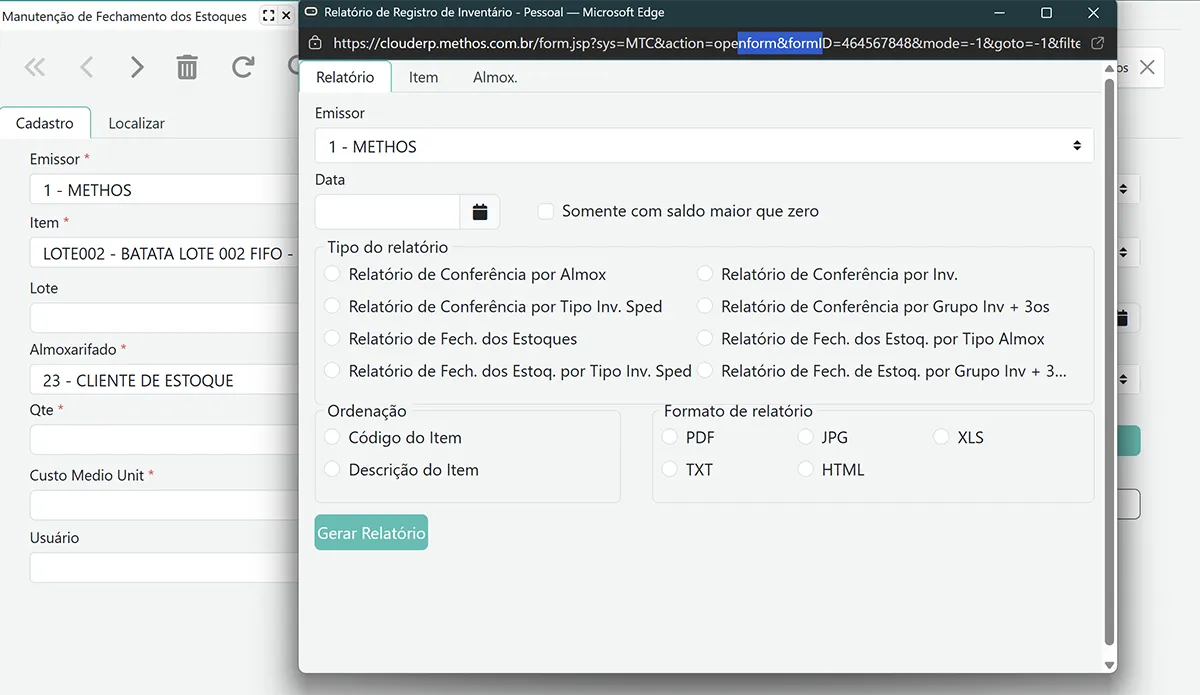The image size is (1200, 695).
Task: Click Custo Medio Unit input field
Action: pos(164,505)
